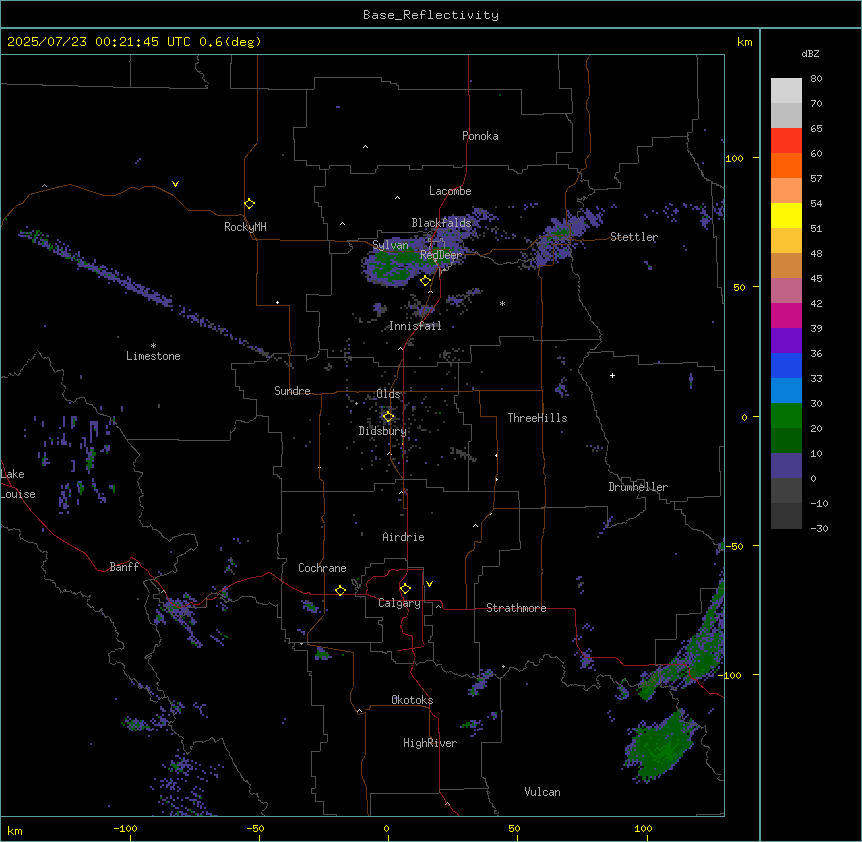The height and width of the screenshot is (842, 862).
Task: Select the Olds label
Action: click(388, 394)
